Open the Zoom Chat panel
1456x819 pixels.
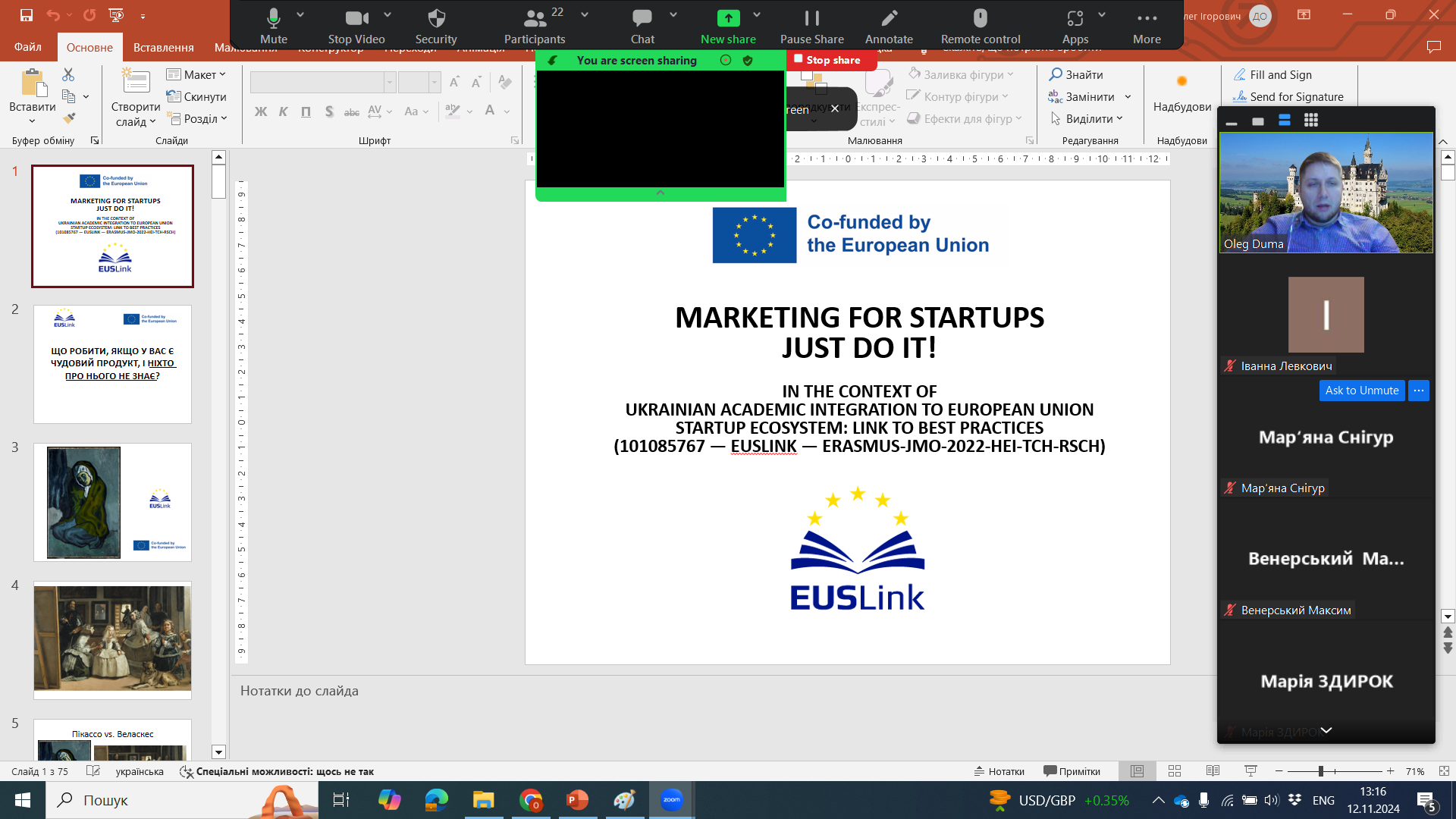[642, 18]
